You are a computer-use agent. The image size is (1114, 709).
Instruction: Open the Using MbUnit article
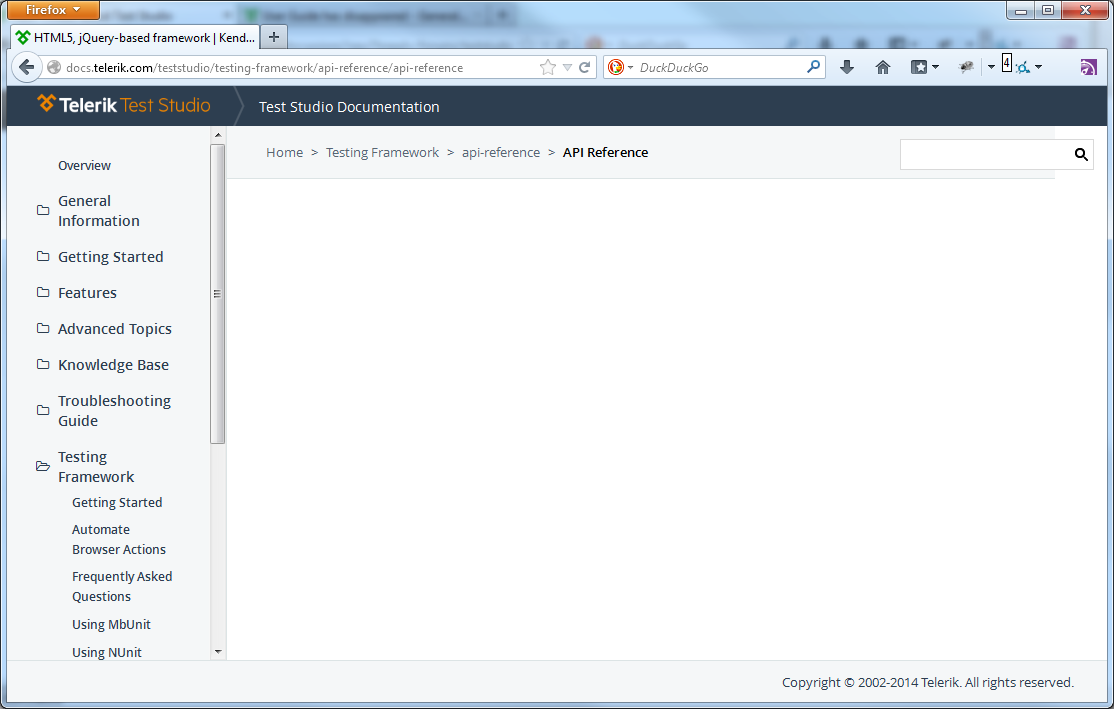point(112,624)
